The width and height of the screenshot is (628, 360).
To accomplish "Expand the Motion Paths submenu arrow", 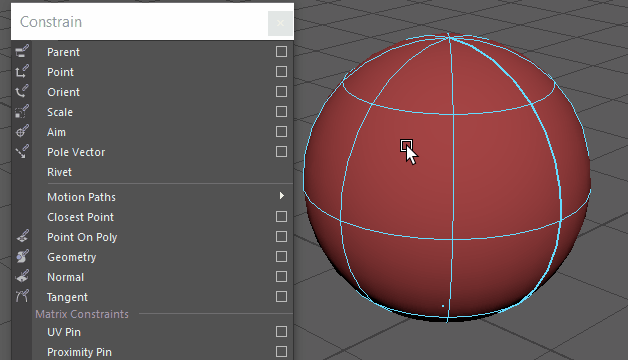I will [x=282, y=196].
